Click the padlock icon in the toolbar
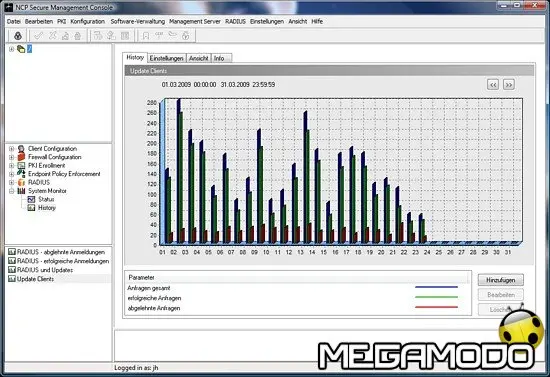This screenshot has height=377, width=550. click(x=18, y=35)
